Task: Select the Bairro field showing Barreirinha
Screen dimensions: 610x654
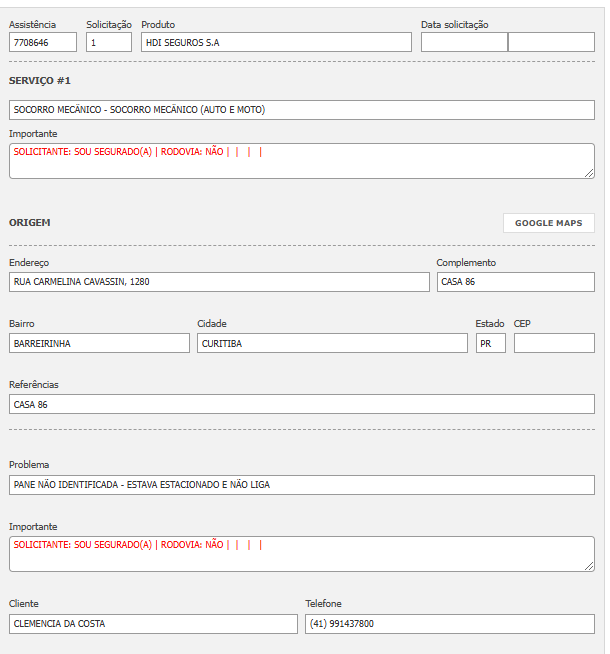Action: coord(99,343)
